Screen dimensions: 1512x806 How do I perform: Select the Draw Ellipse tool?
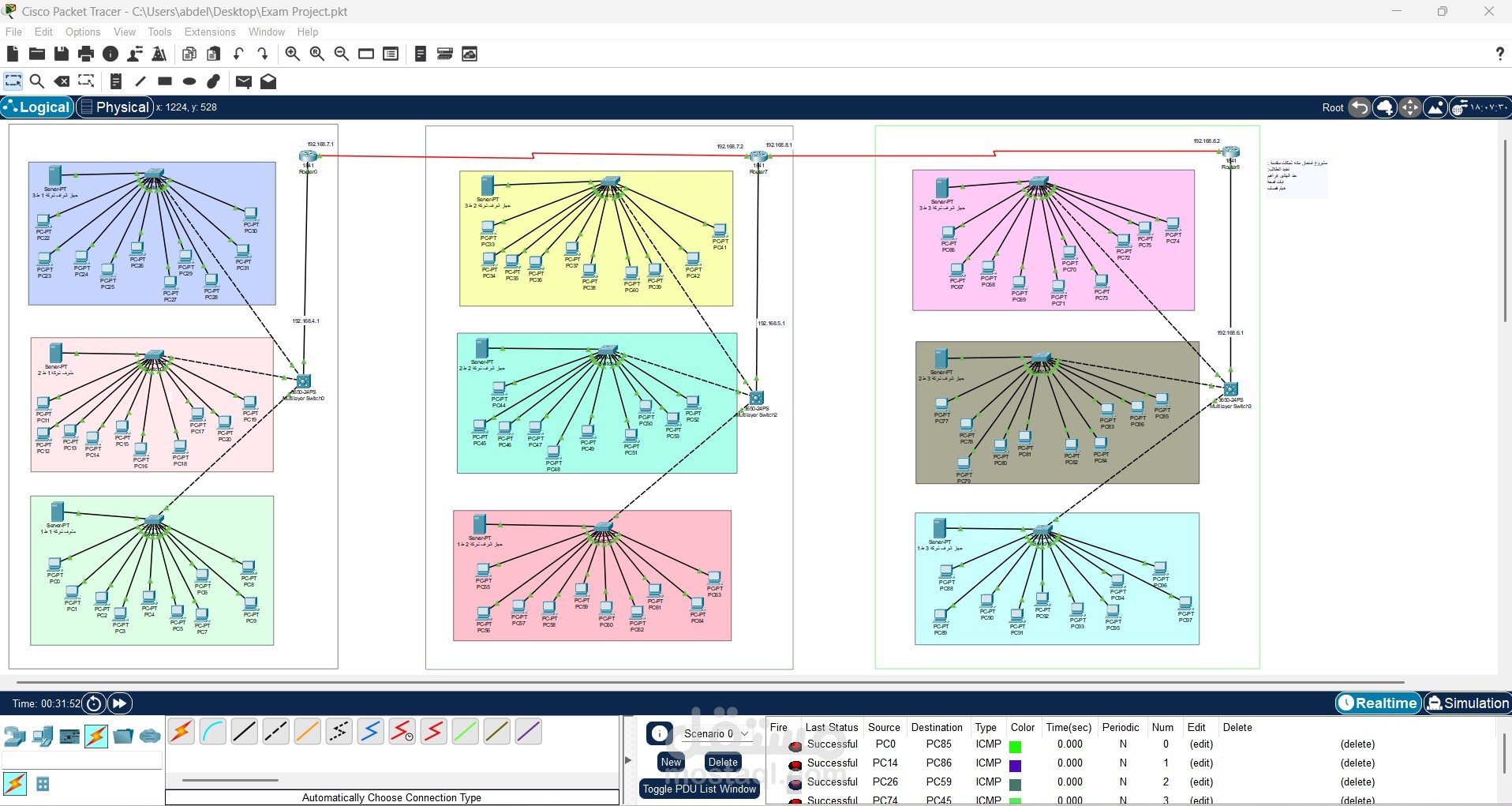[189, 81]
